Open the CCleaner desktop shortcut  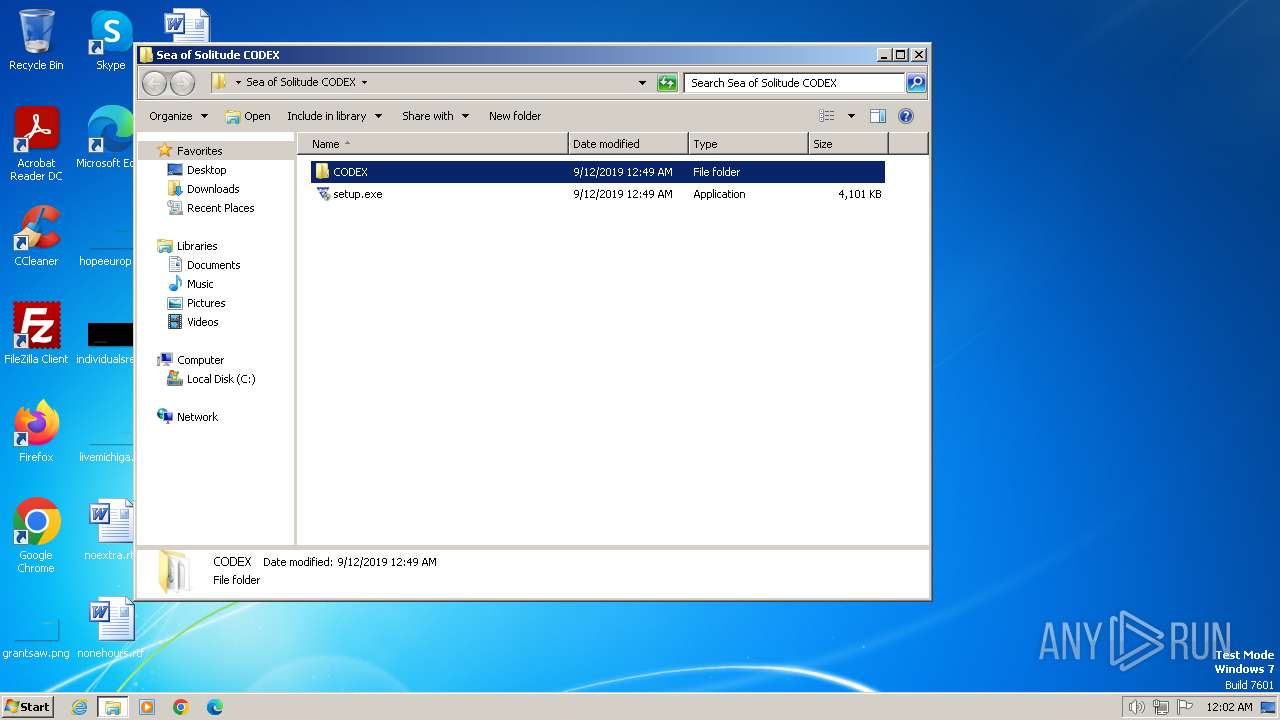(x=36, y=236)
